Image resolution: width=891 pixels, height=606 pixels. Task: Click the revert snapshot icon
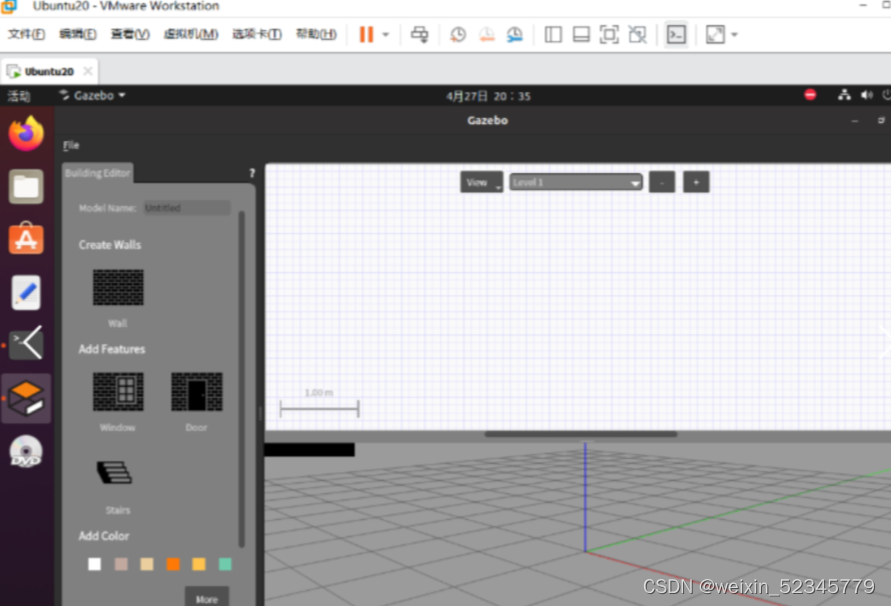[x=486, y=35]
